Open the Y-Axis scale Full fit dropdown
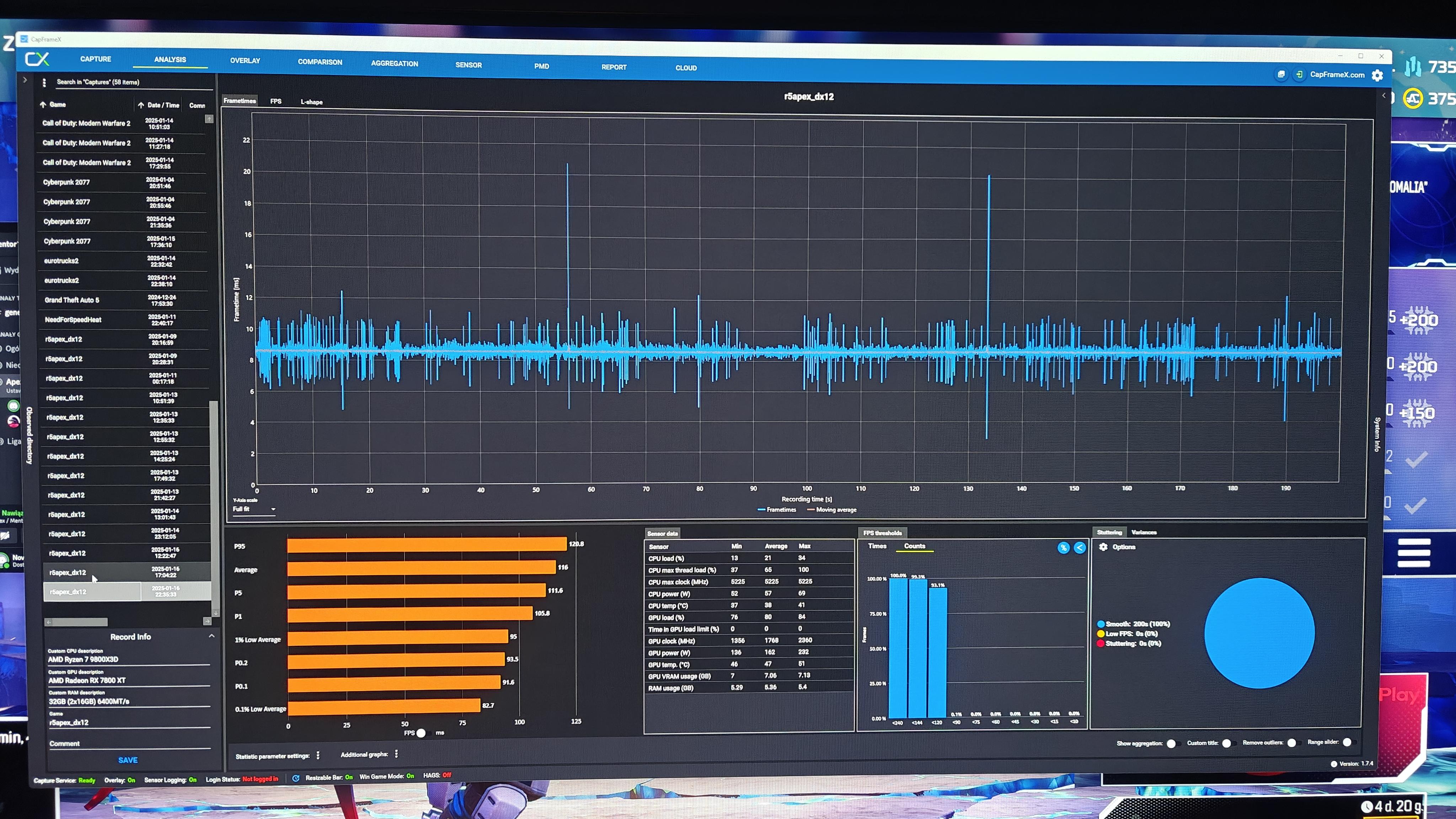 tap(255, 509)
